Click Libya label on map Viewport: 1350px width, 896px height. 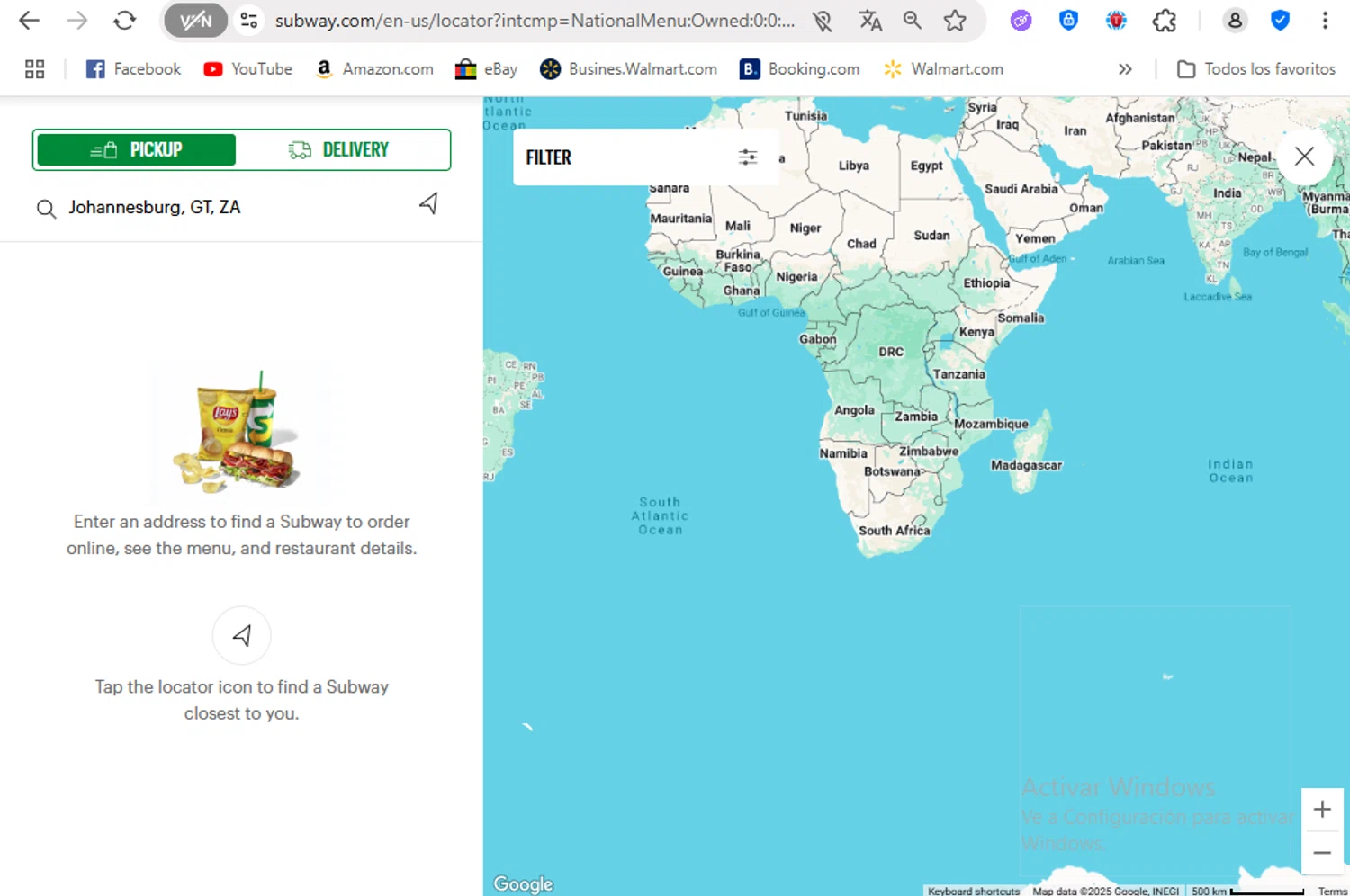pyautogui.click(x=853, y=166)
